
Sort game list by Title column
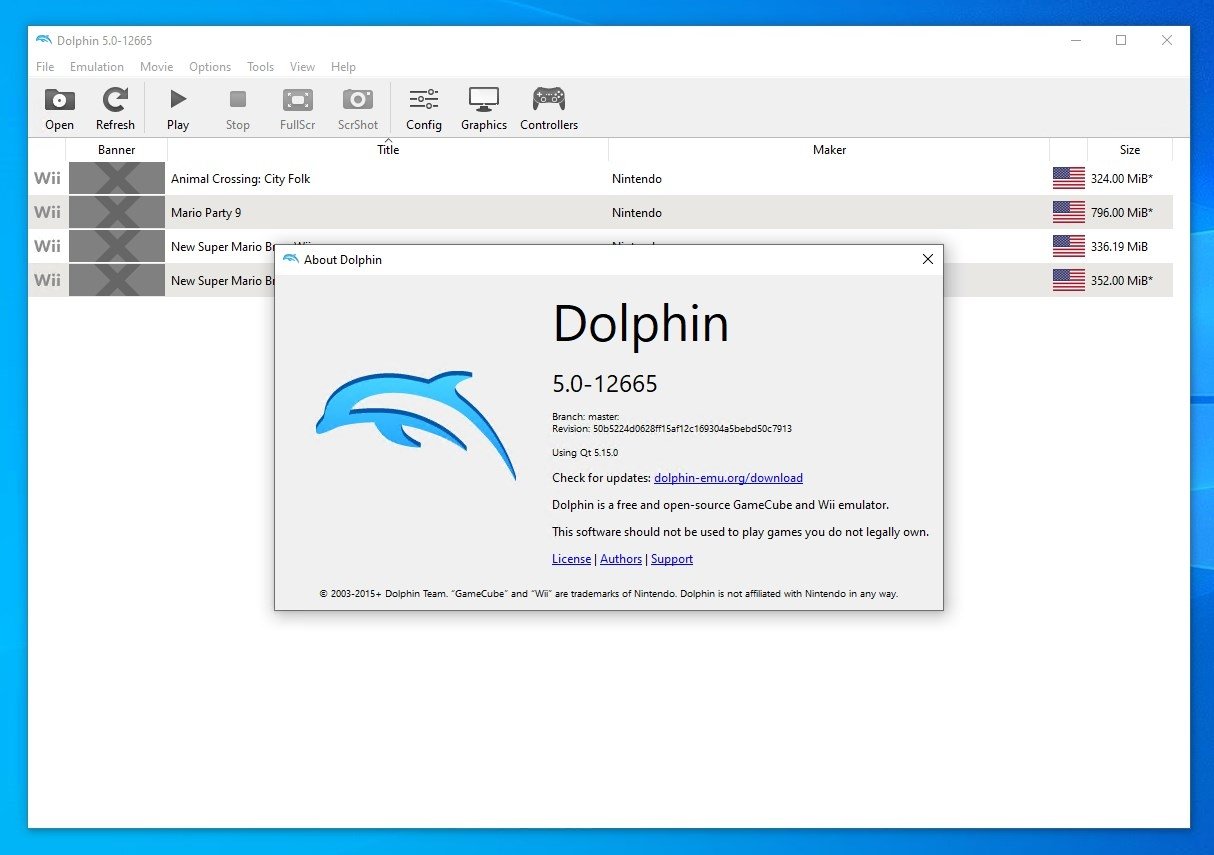coord(388,150)
